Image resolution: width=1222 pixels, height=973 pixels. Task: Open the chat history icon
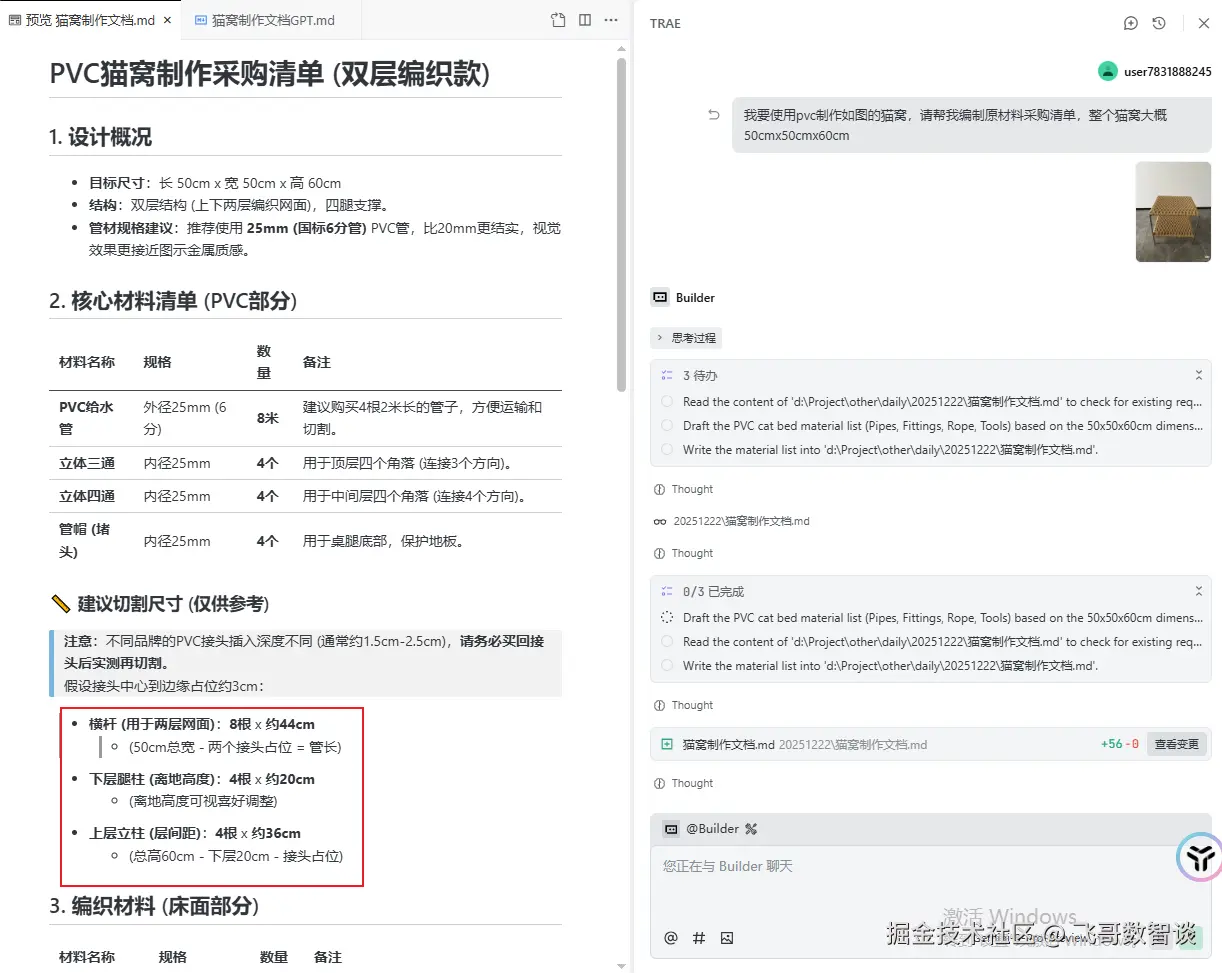pos(1159,23)
